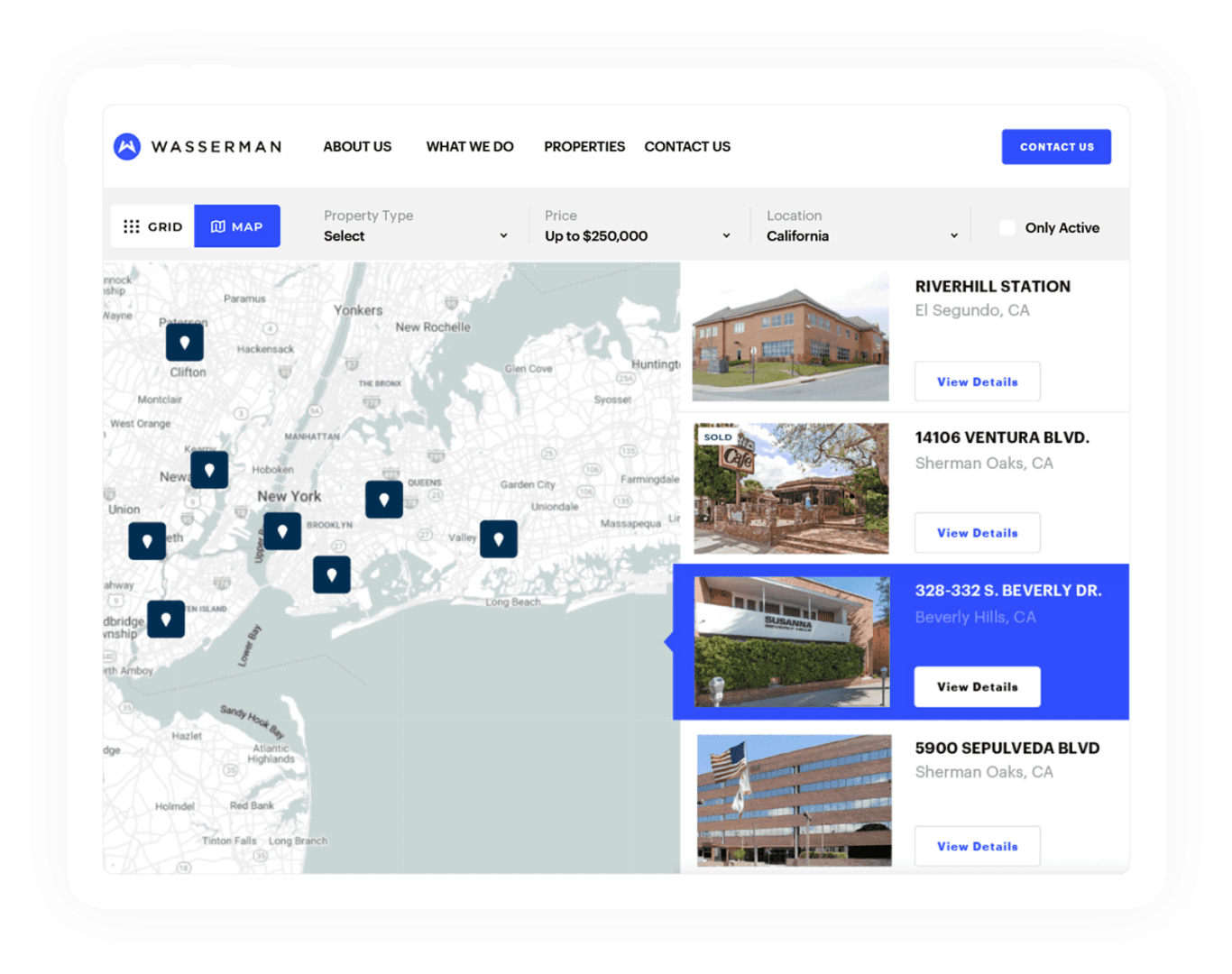View details for 5900 Sepulveda Blvd
This screenshot has width=1232, height=974.
(x=978, y=846)
